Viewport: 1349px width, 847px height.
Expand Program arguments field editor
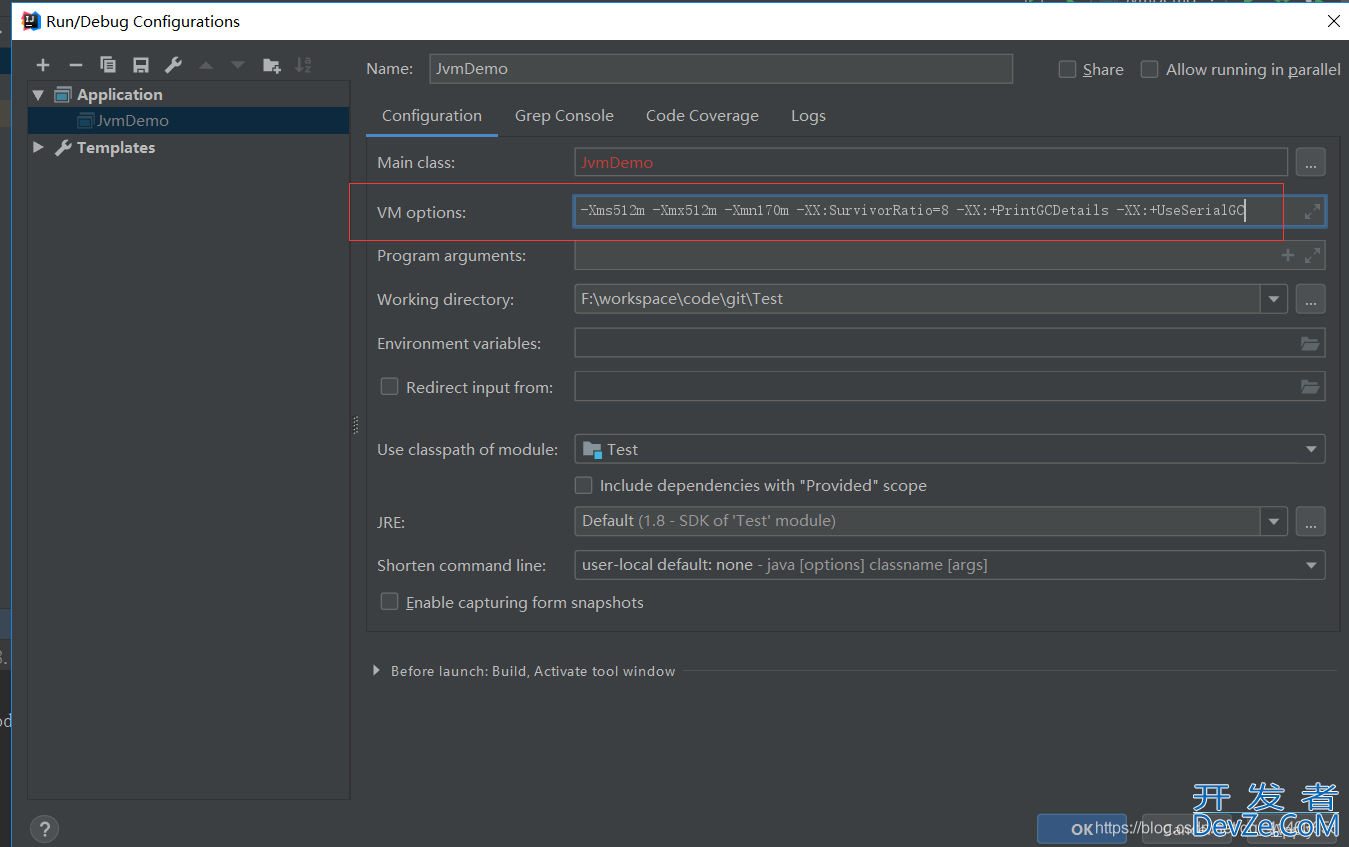click(x=1312, y=256)
